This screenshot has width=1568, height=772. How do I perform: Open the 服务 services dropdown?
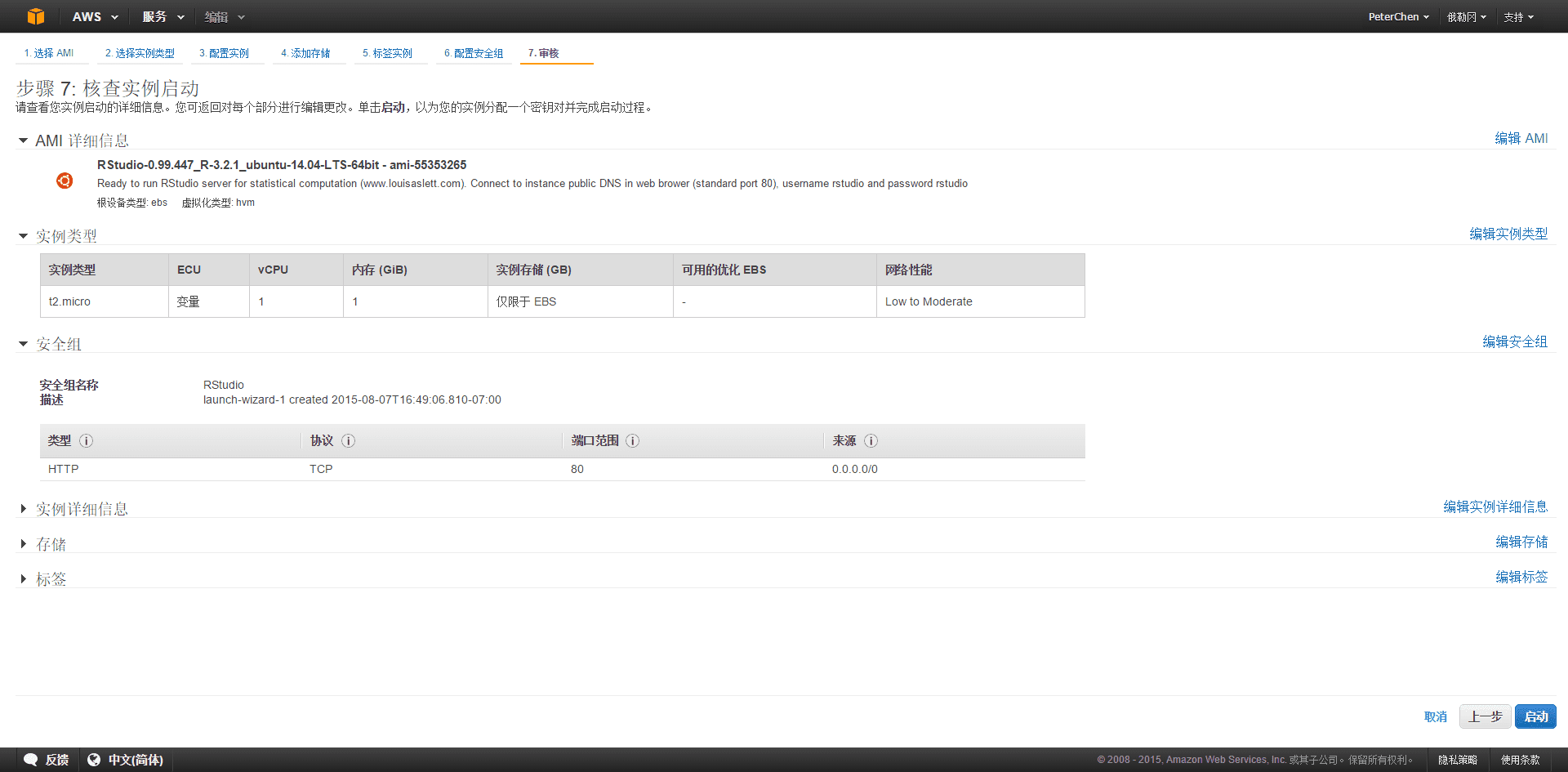163,16
